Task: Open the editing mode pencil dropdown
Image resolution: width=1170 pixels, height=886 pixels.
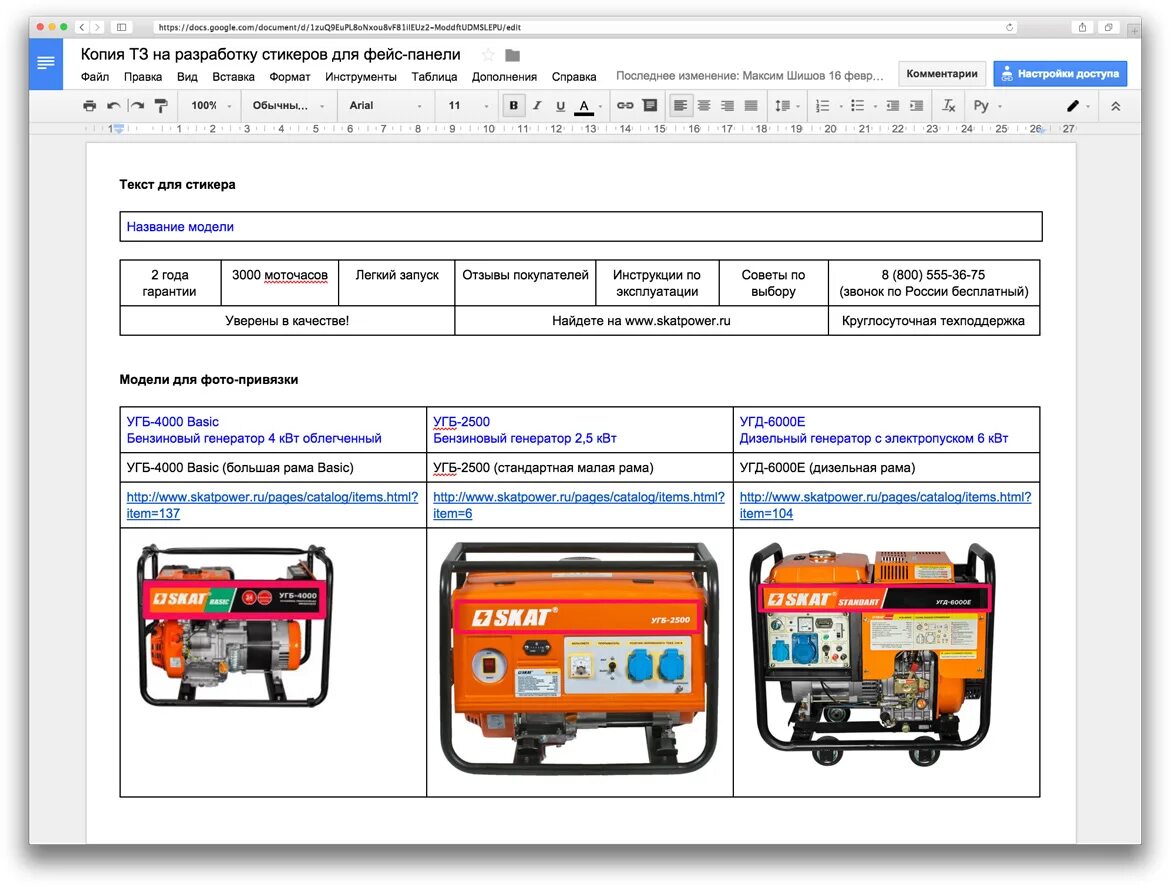Action: click(1077, 106)
